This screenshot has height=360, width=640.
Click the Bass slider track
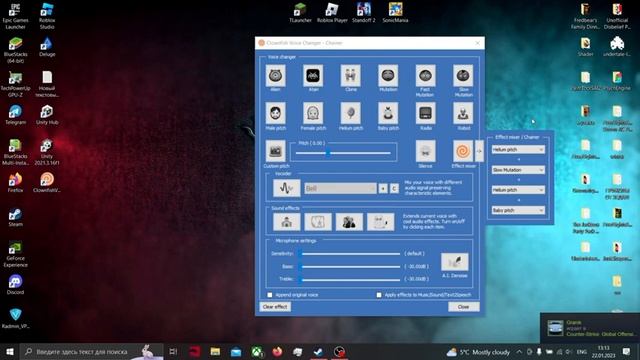(x=350, y=267)
